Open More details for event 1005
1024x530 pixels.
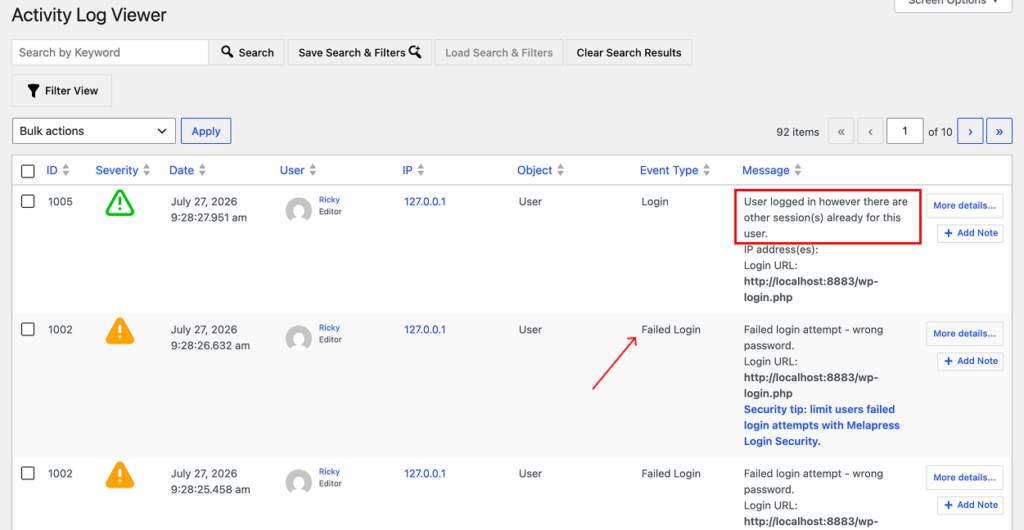965,206
